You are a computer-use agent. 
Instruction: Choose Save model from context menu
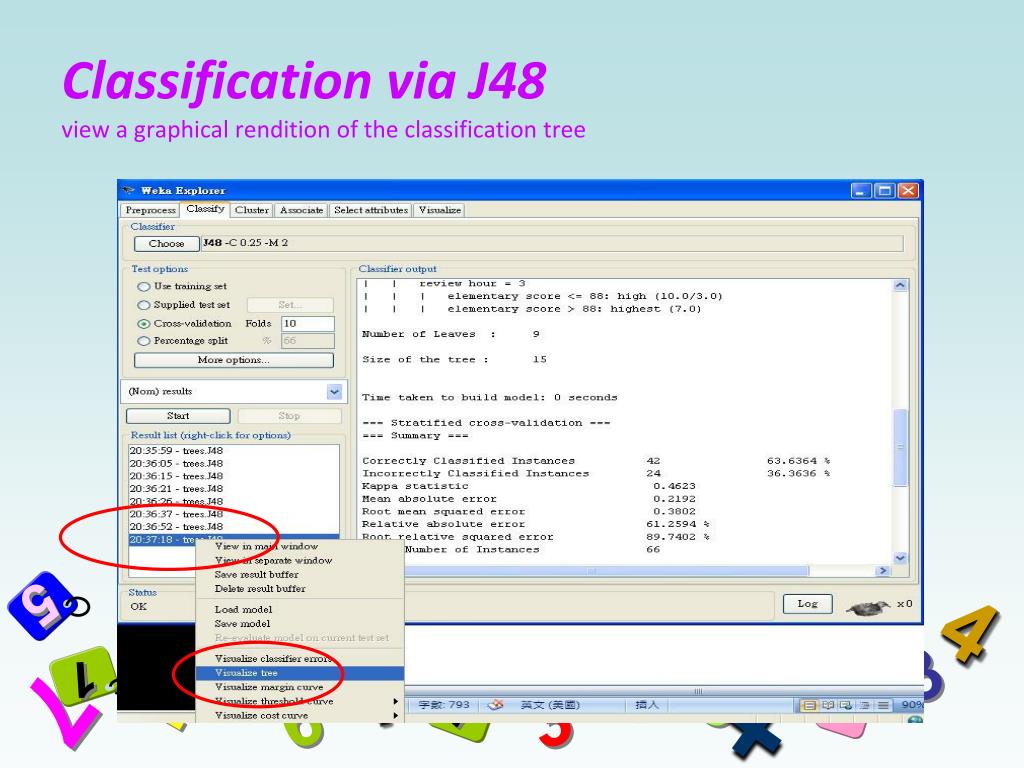pos(300,624)
